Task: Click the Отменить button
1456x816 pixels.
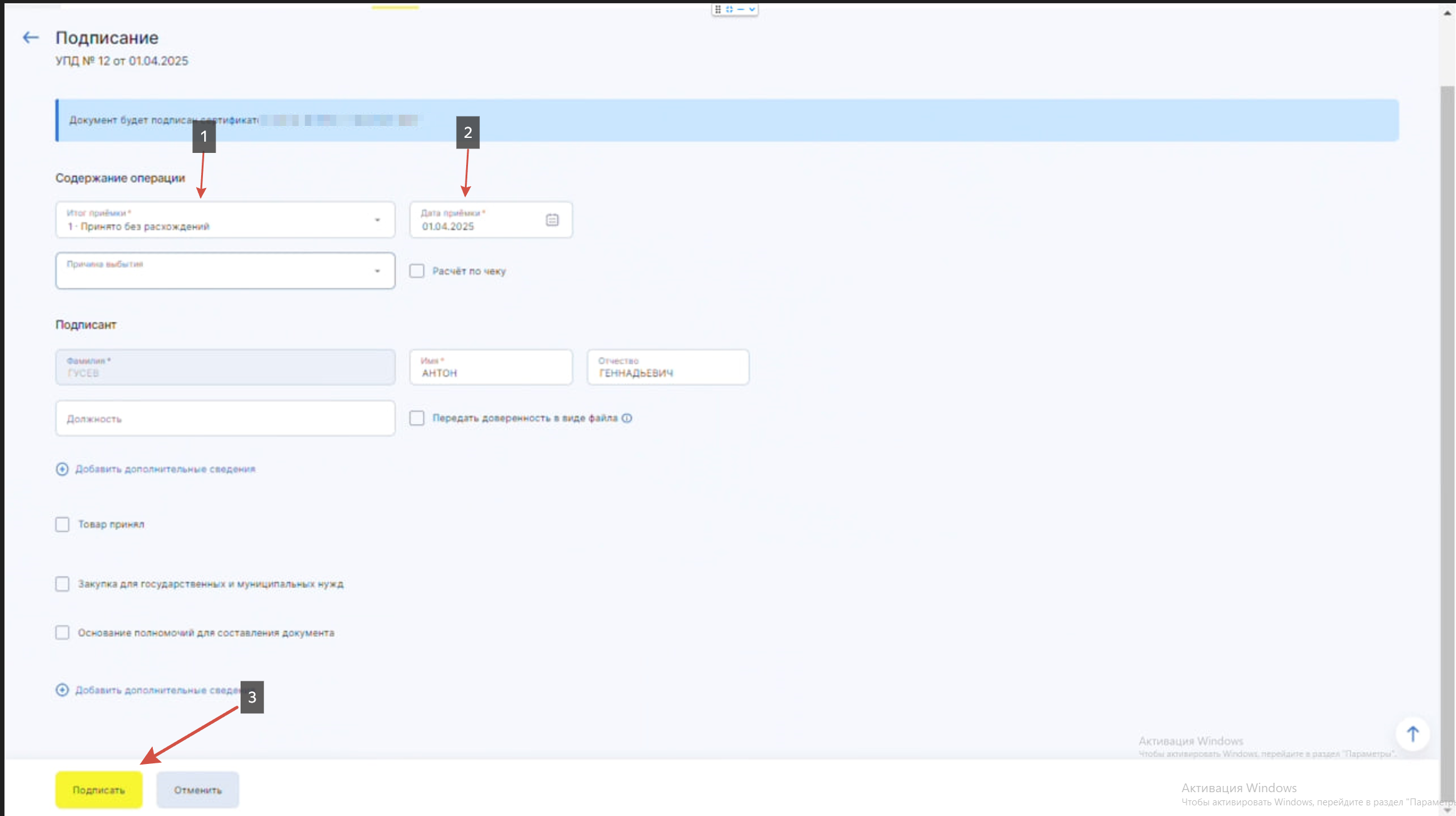Action: [198, 790]
